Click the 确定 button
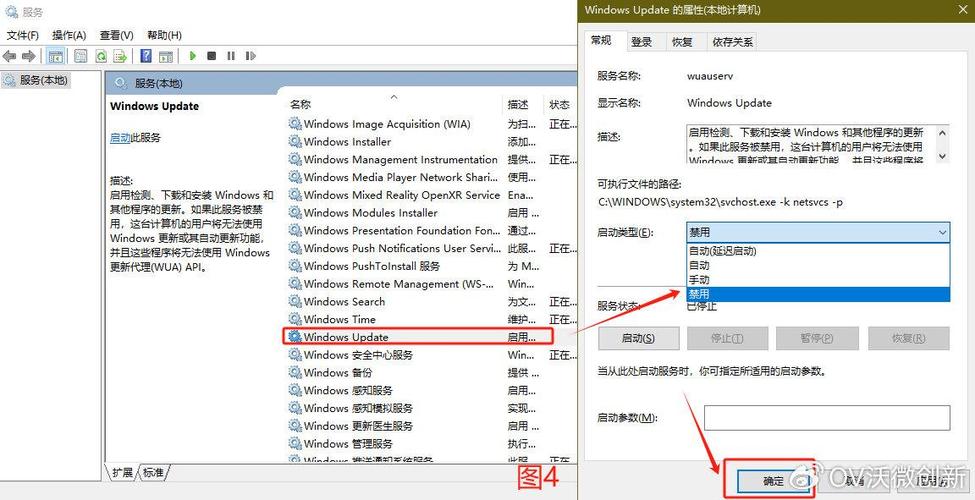 tap(774, 481)
